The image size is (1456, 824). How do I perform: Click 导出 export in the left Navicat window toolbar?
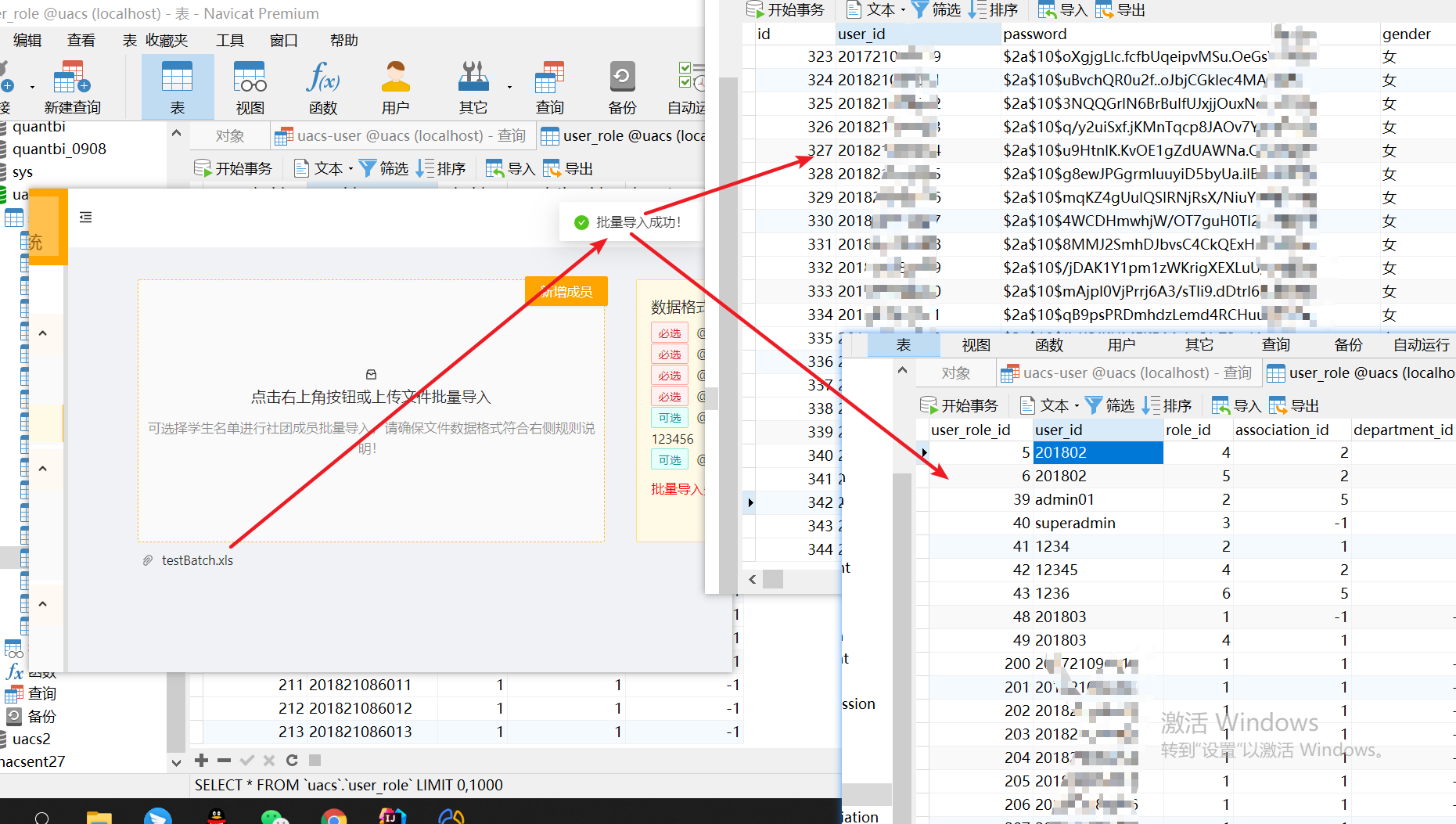click(x=568, y=168)
